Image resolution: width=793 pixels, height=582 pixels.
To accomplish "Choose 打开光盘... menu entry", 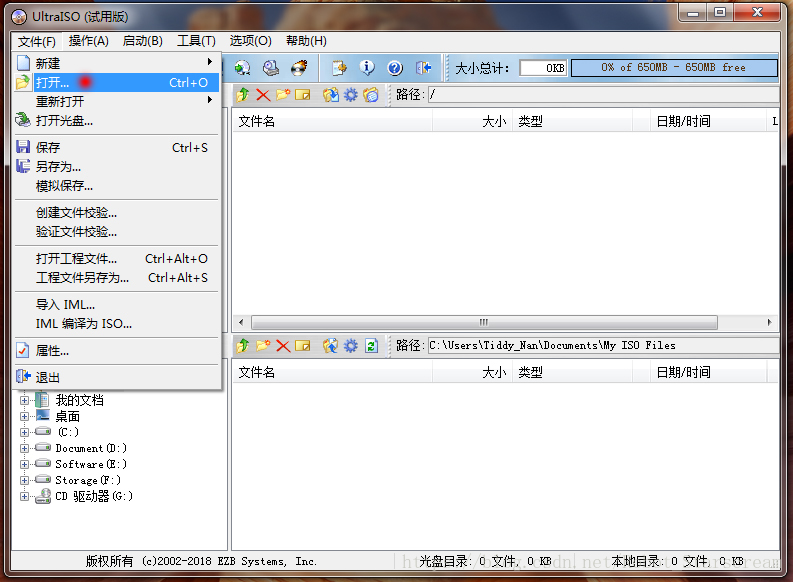I will point(117,120).
